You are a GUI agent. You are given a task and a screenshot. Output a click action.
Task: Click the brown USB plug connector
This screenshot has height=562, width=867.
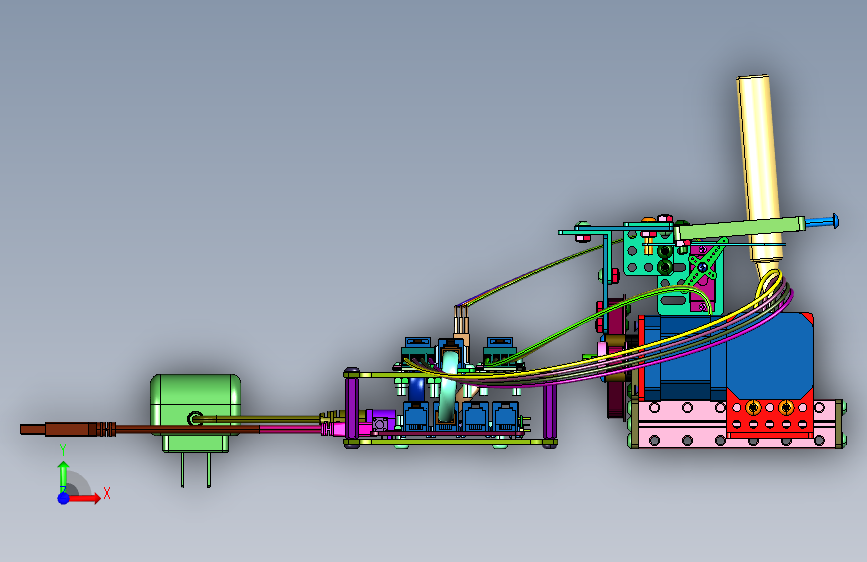point(68,429)
